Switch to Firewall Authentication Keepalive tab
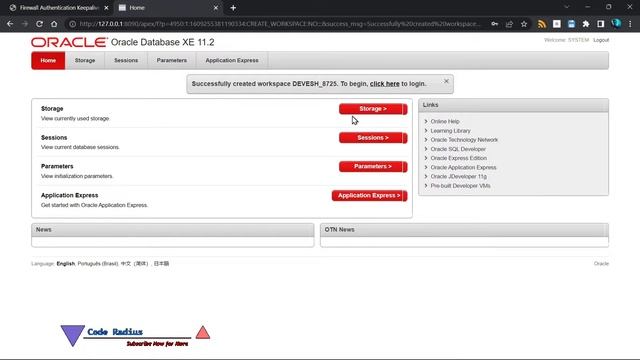 pyautogui.click(x=59, y=8)
